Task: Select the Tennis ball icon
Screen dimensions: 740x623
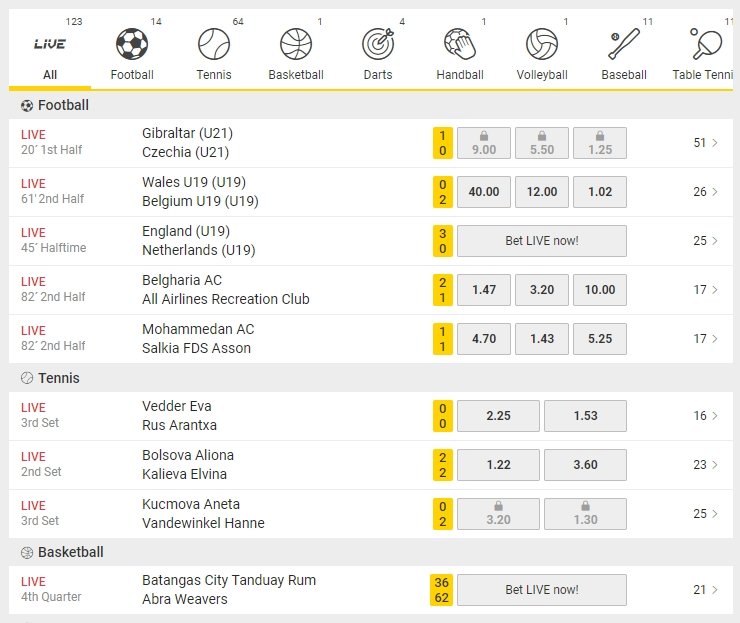Action: coord(214,44)
